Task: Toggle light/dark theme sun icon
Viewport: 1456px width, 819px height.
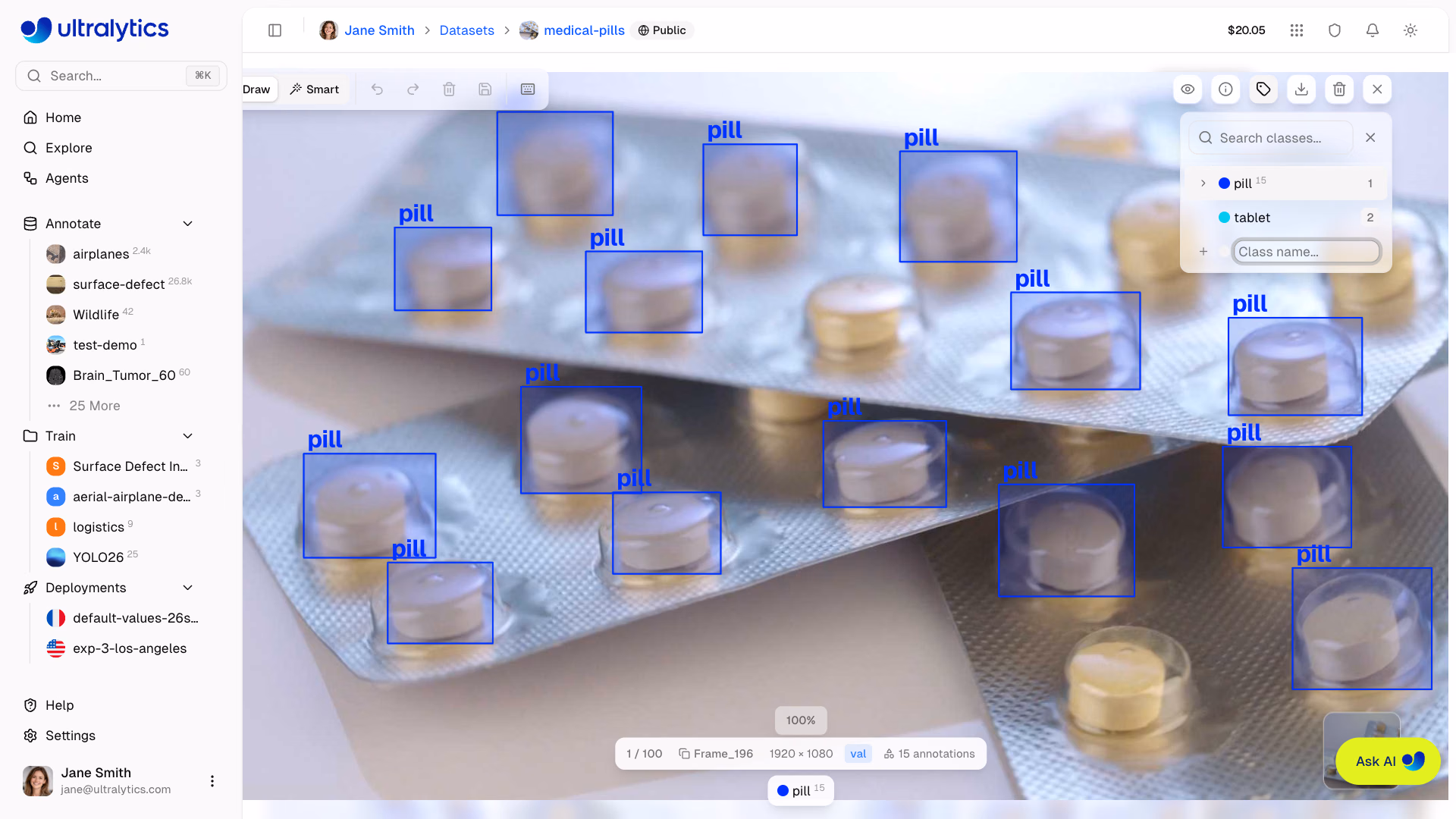Action: 1410,30
